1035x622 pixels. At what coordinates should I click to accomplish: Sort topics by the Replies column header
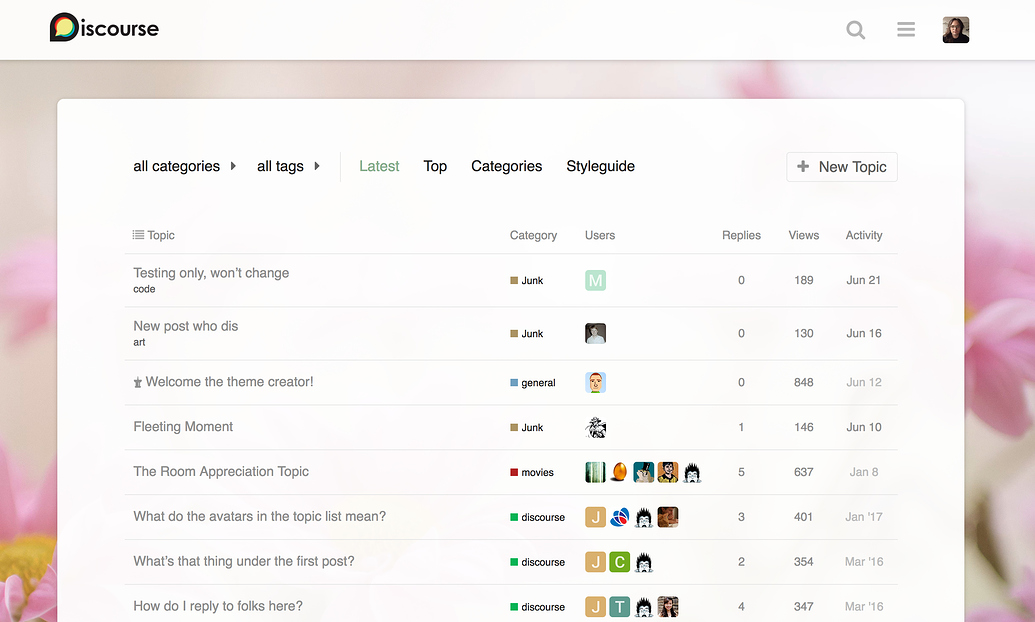[x=741, y=235]
